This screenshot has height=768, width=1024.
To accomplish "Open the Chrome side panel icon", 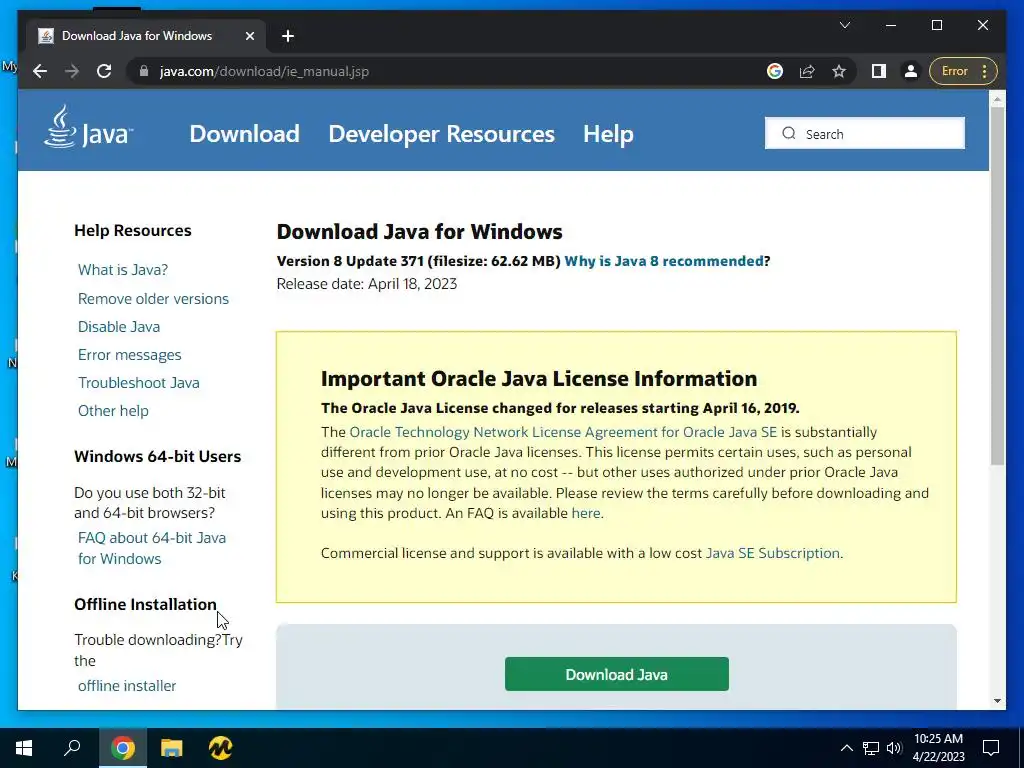I will (879, 71).
